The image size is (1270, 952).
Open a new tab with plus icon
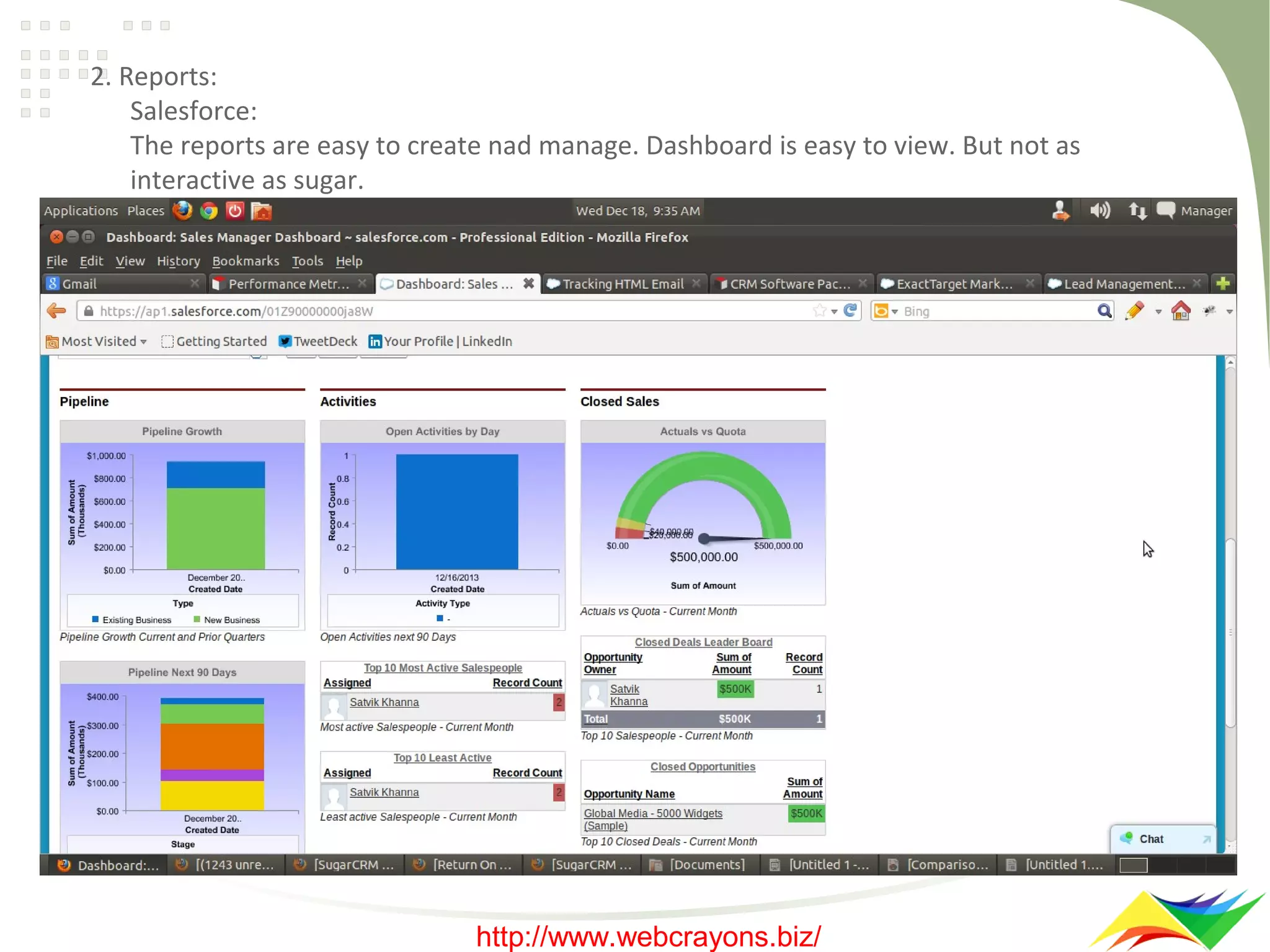point(1223,283)
